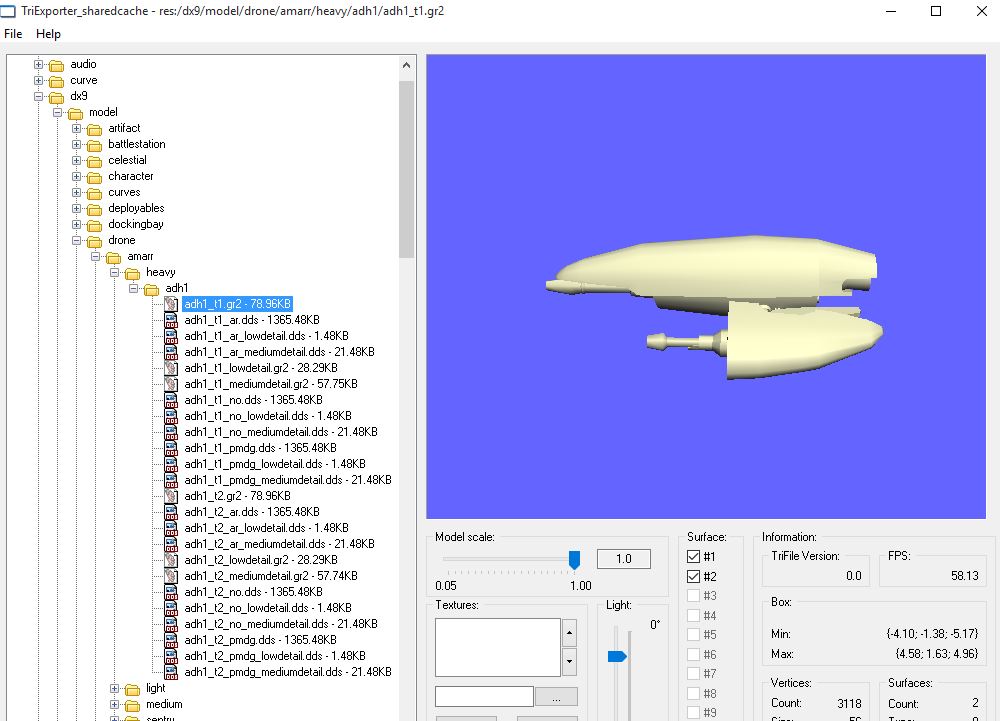Click the dds icon of adh1_t2_no.dds
The width and height of the screenshot is (1000, 721).
[x=171, y=592]
